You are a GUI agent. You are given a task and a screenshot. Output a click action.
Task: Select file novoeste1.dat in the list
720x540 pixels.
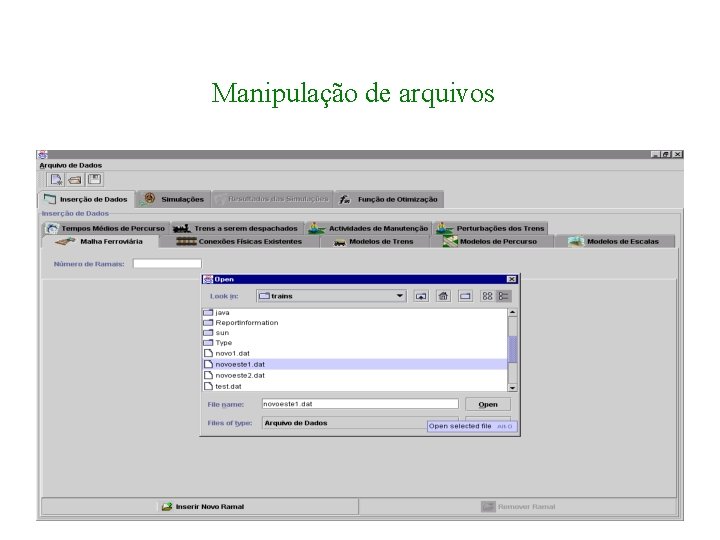[354, 365]
